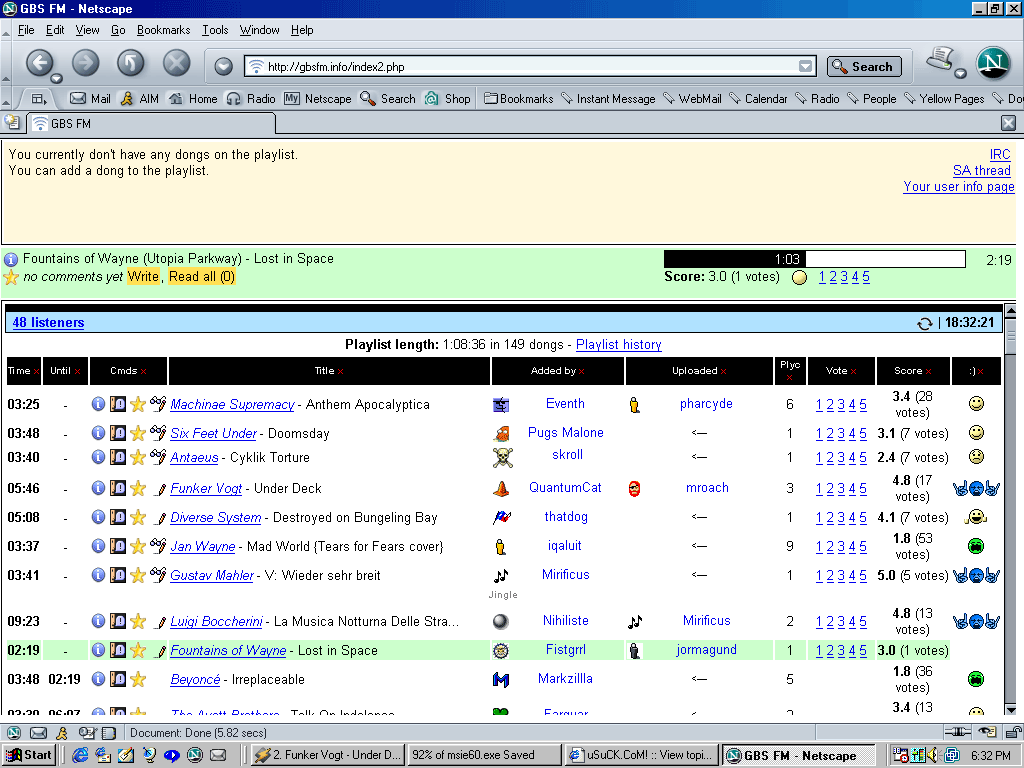
Task: Open the Playlist history link
Action: tap(618, 345)
